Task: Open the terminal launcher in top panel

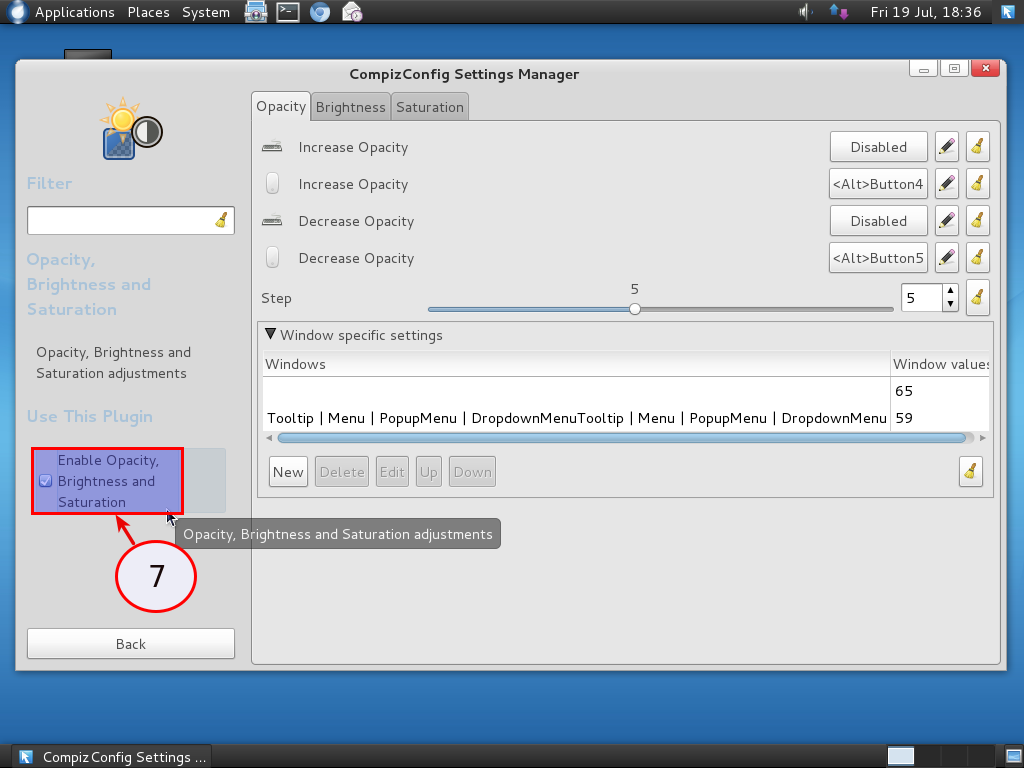Action: (288, 12)
